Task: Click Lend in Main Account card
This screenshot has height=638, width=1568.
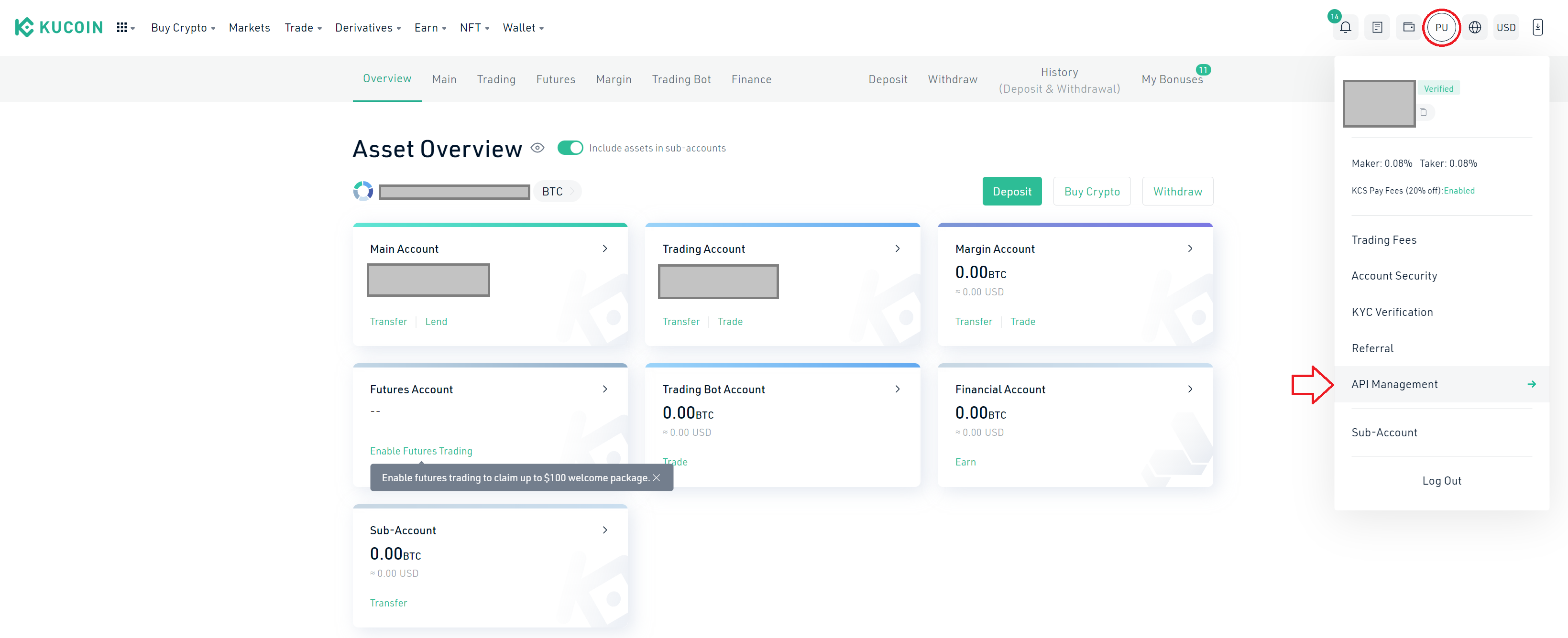Action: [x=436, y=321]
